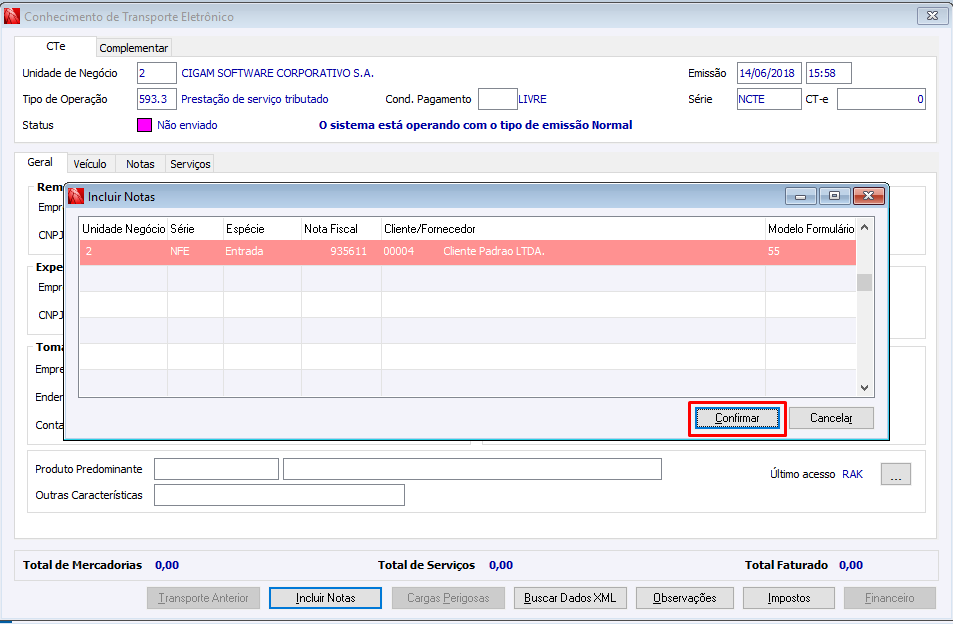Image resolution: width=953 pixels, height=624 pixels.
Task: Click the ellipsis button beside Último acesso
Action: pyautogui.click(x=896, y=474)
